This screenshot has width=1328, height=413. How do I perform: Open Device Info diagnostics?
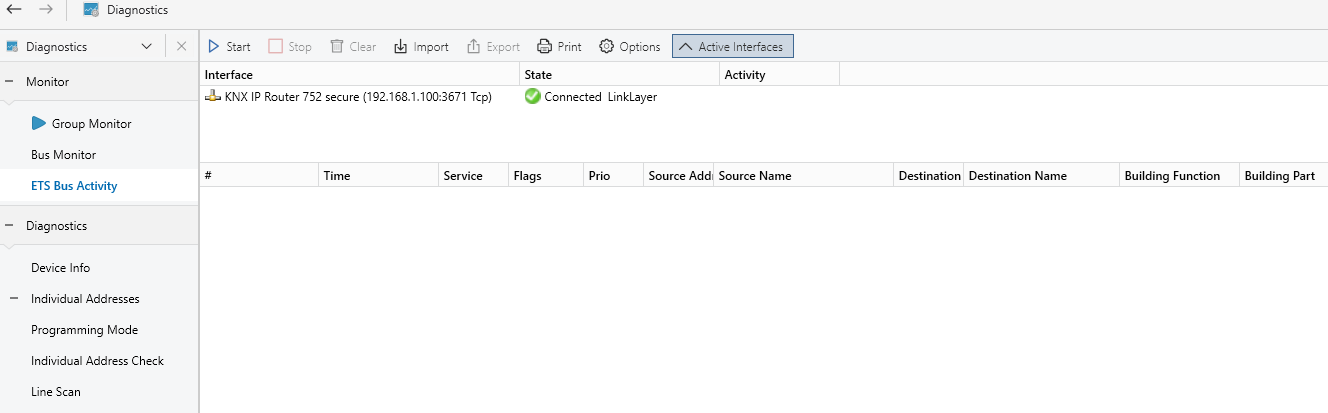tap(61, 268)
